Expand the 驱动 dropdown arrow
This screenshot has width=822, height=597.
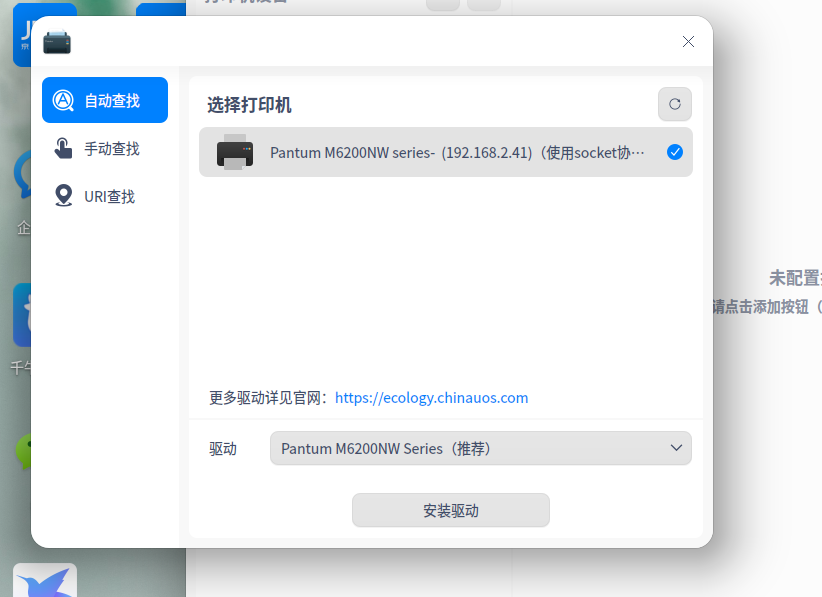coord(676,448)
